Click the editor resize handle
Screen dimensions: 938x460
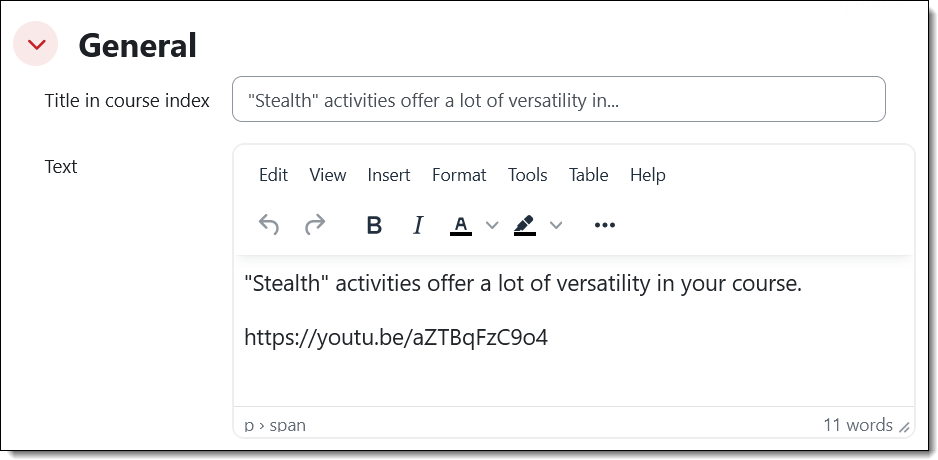point(904,427)
